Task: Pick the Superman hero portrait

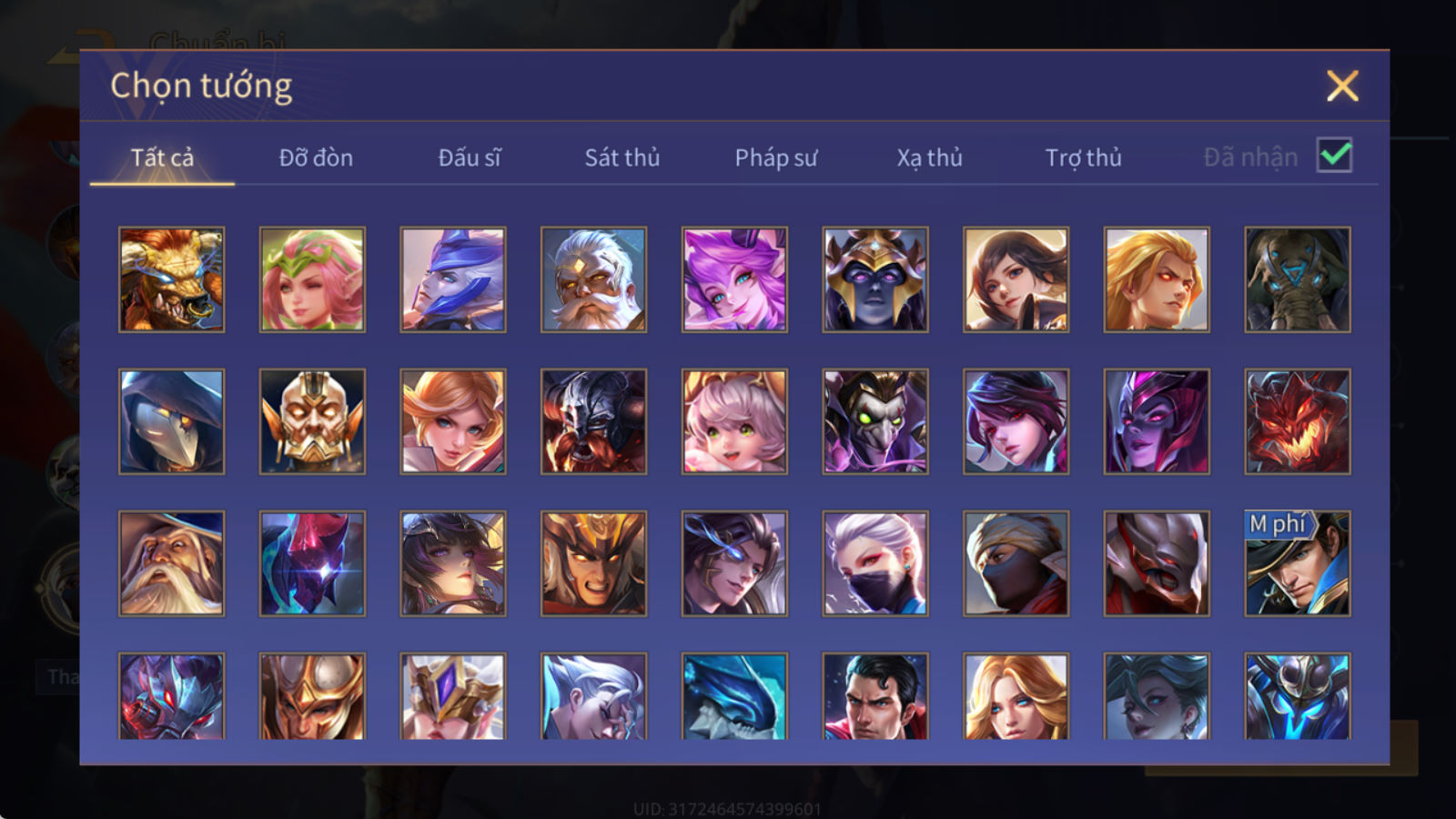Action: click(875, 695)
